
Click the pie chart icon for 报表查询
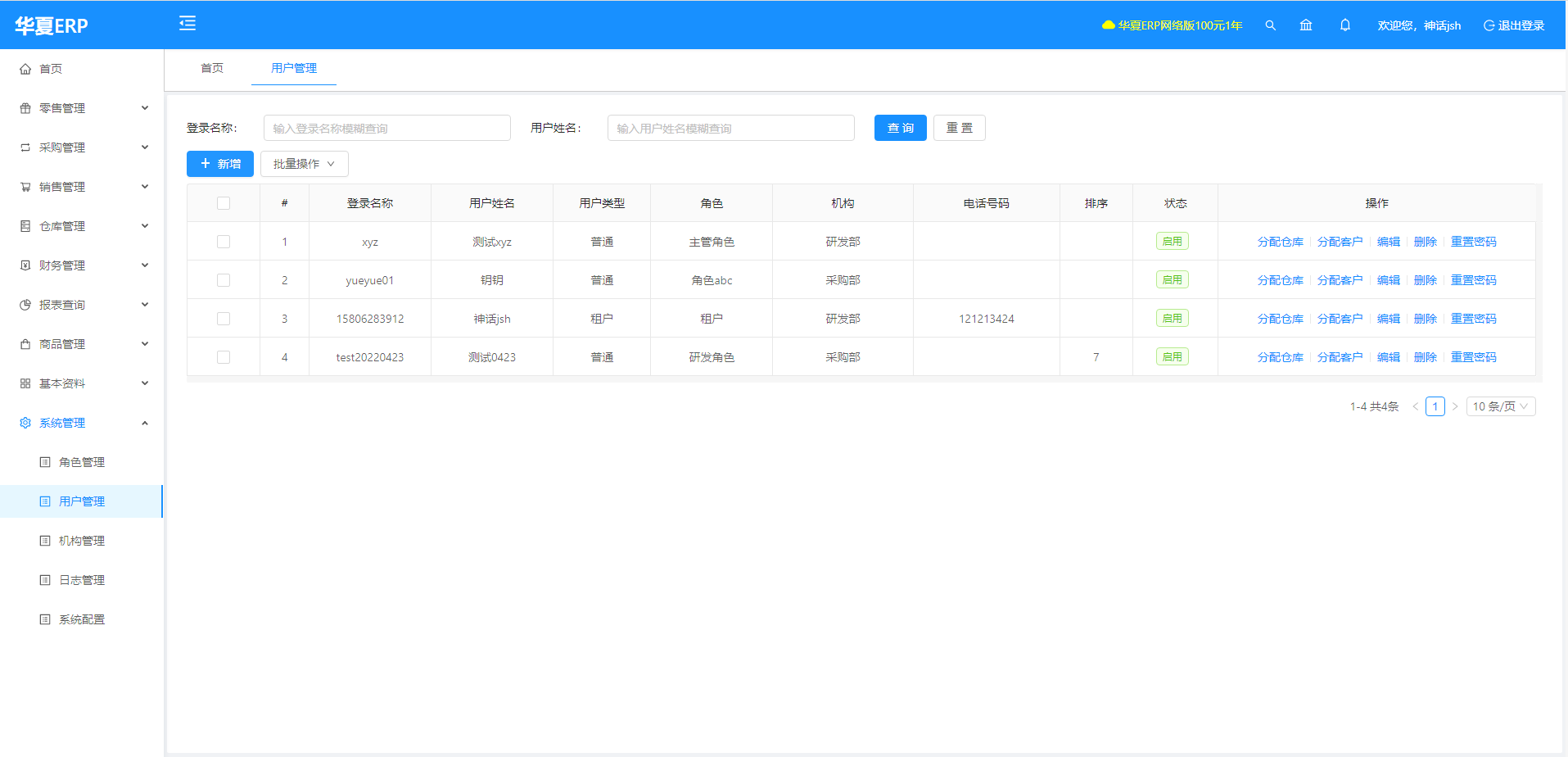[25, 305]
